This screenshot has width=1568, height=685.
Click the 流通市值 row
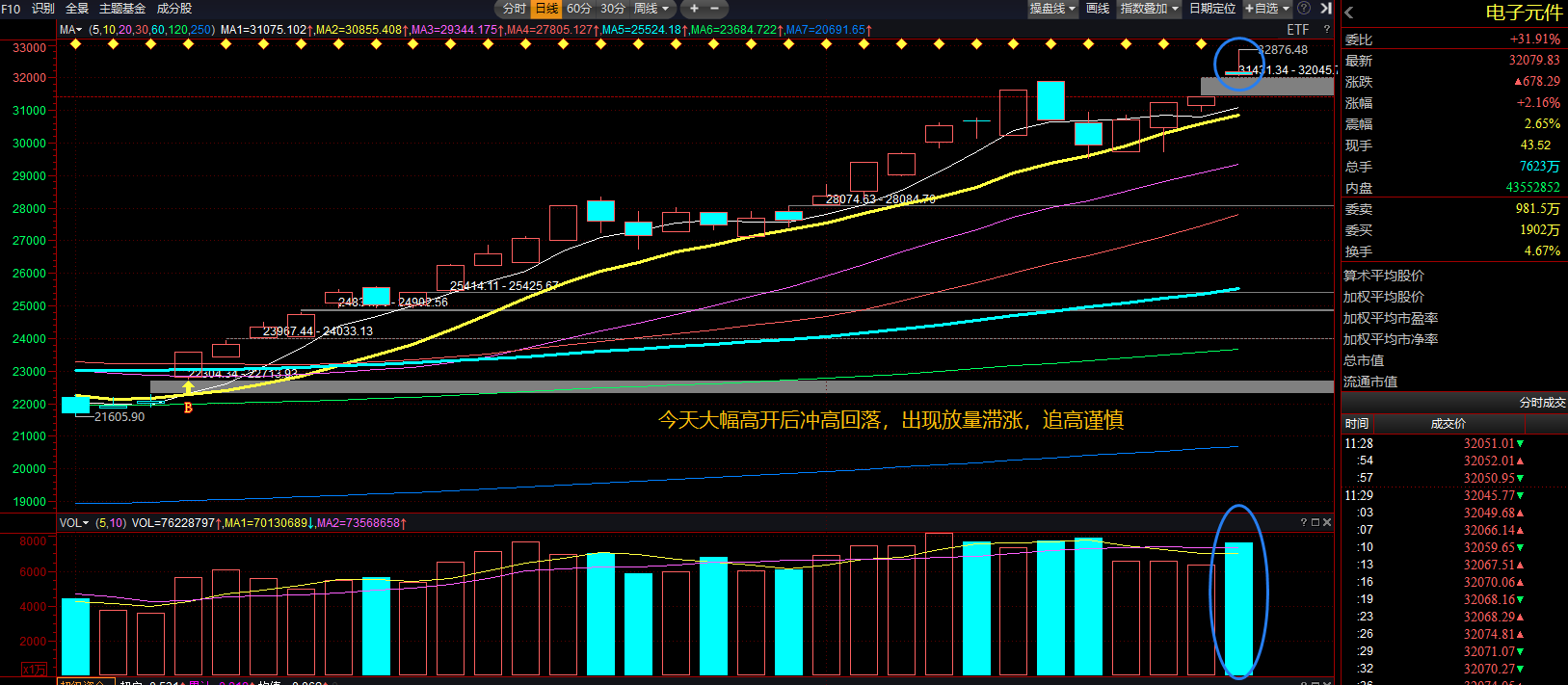click(x=1453, y=382)
